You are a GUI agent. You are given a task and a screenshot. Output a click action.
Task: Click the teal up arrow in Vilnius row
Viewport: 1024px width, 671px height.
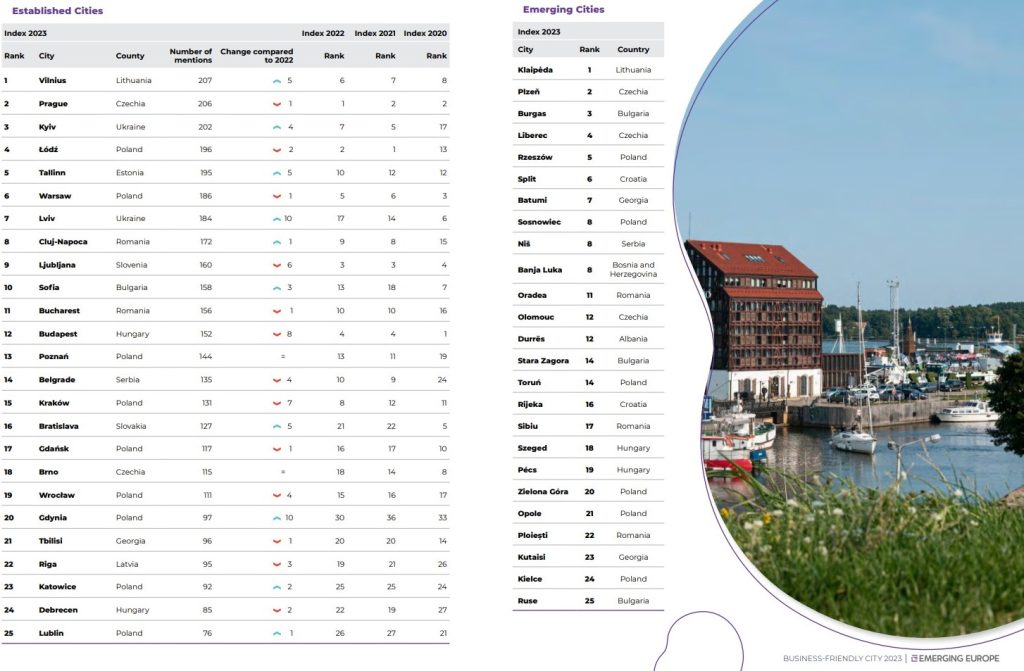(x=277, y=80)
